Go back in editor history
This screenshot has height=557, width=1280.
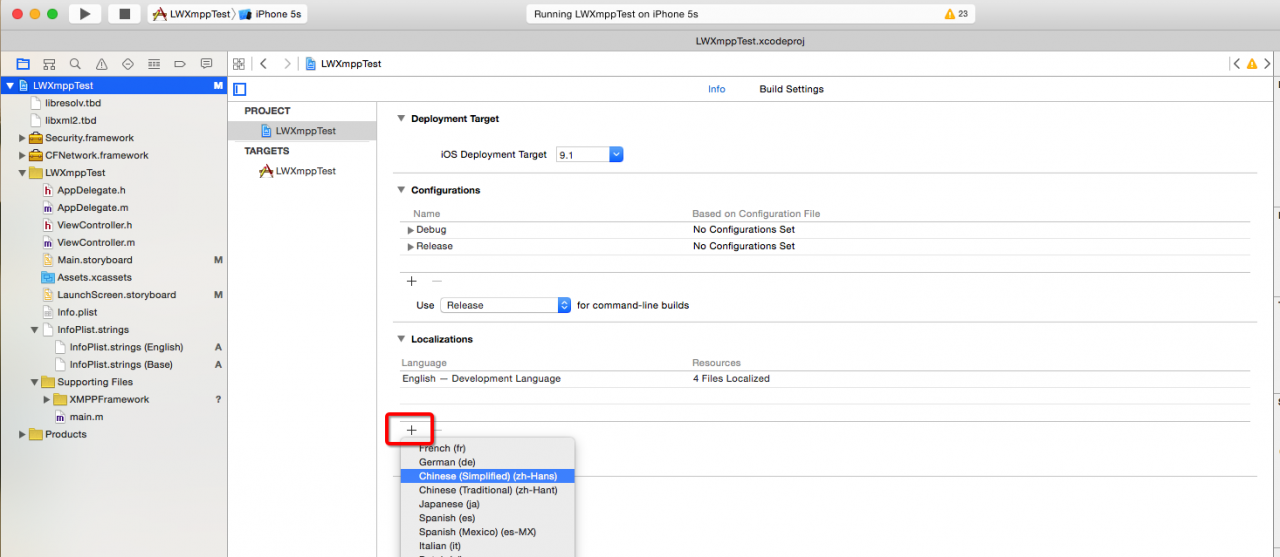point(264,63)
